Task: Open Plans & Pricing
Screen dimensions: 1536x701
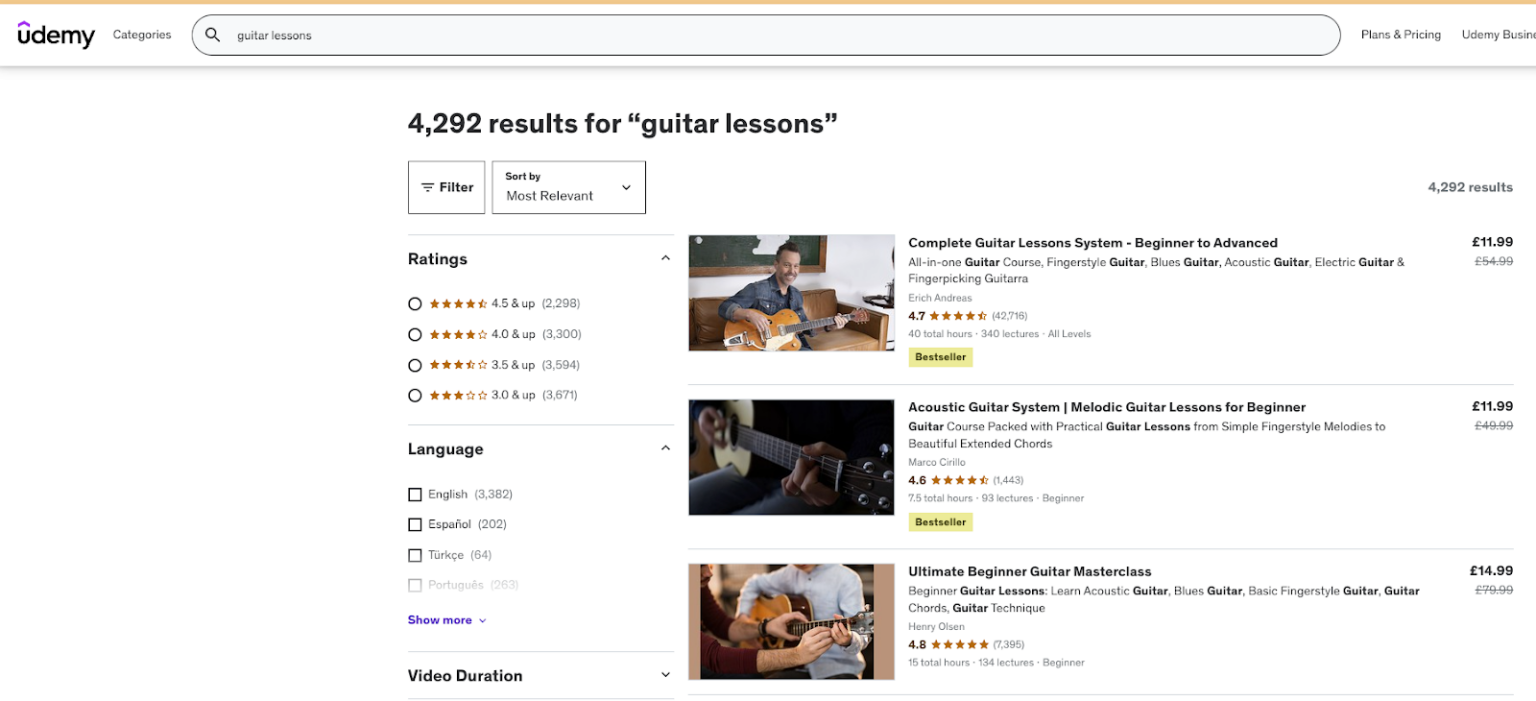Action: click(1400, 34)
